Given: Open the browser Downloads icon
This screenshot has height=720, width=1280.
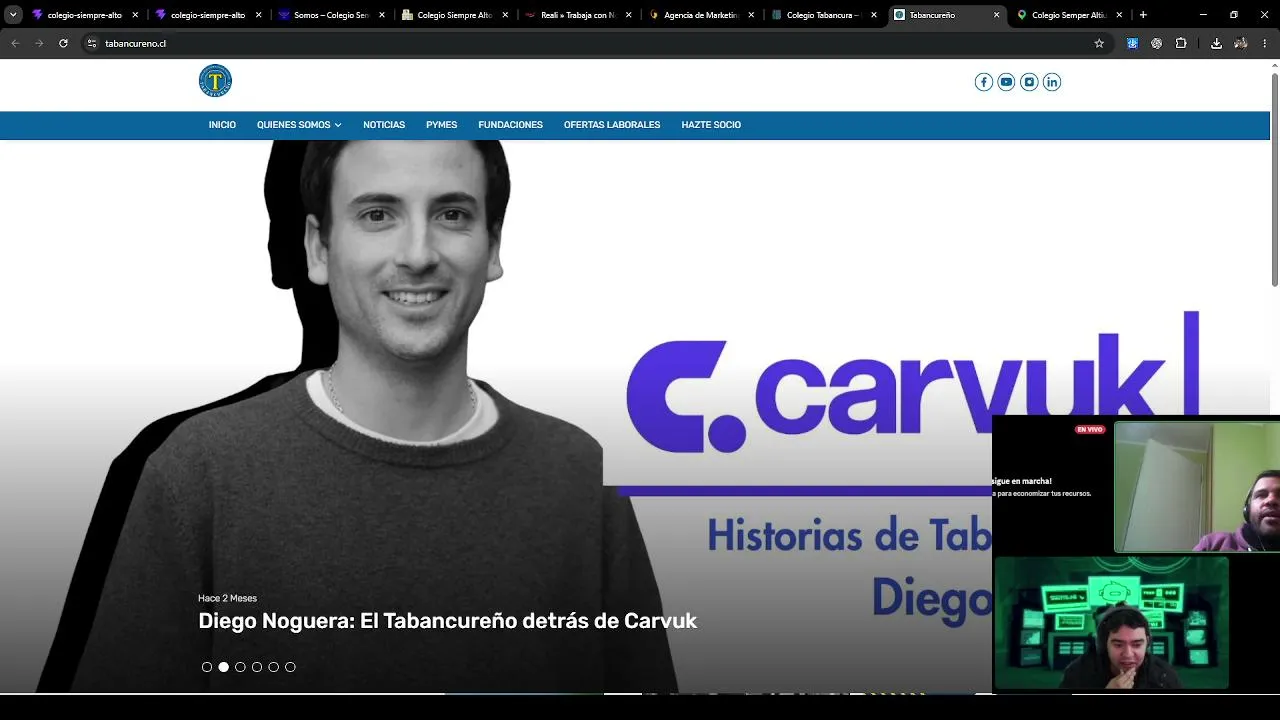Looking at the screenshot, I should tap(1216, 43).
